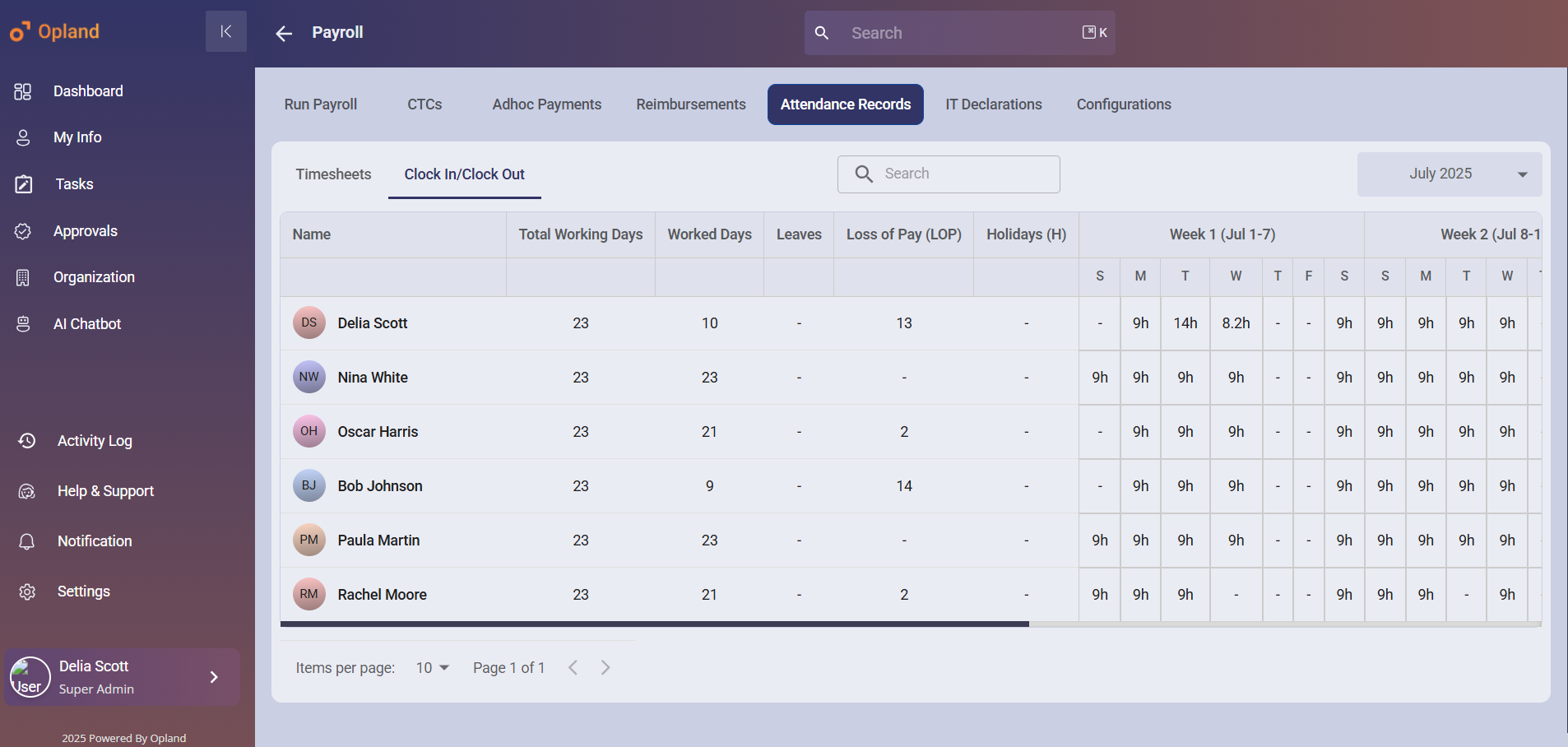Click Delia Scott's 14h Tuesday cell
The image size is (1568, 747).
coord(1185,323)
